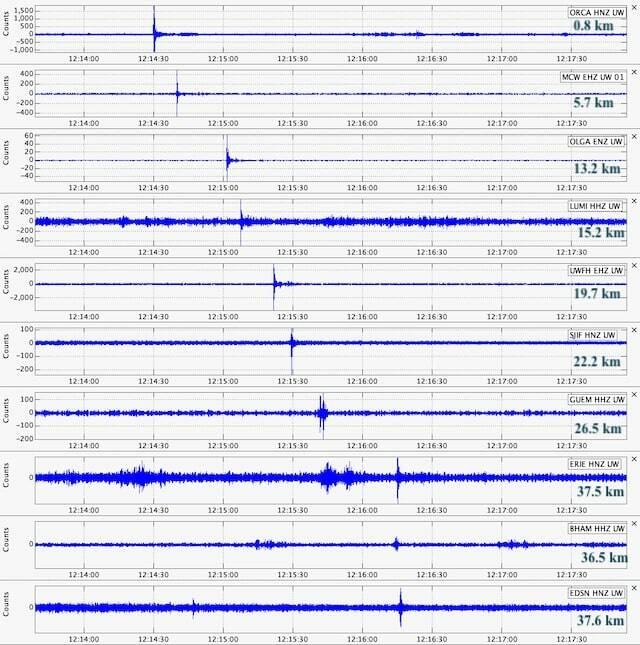Close the BHAM HHZ UW seismogram
This screenshot has width=640, height=645.
coord(633,524)
